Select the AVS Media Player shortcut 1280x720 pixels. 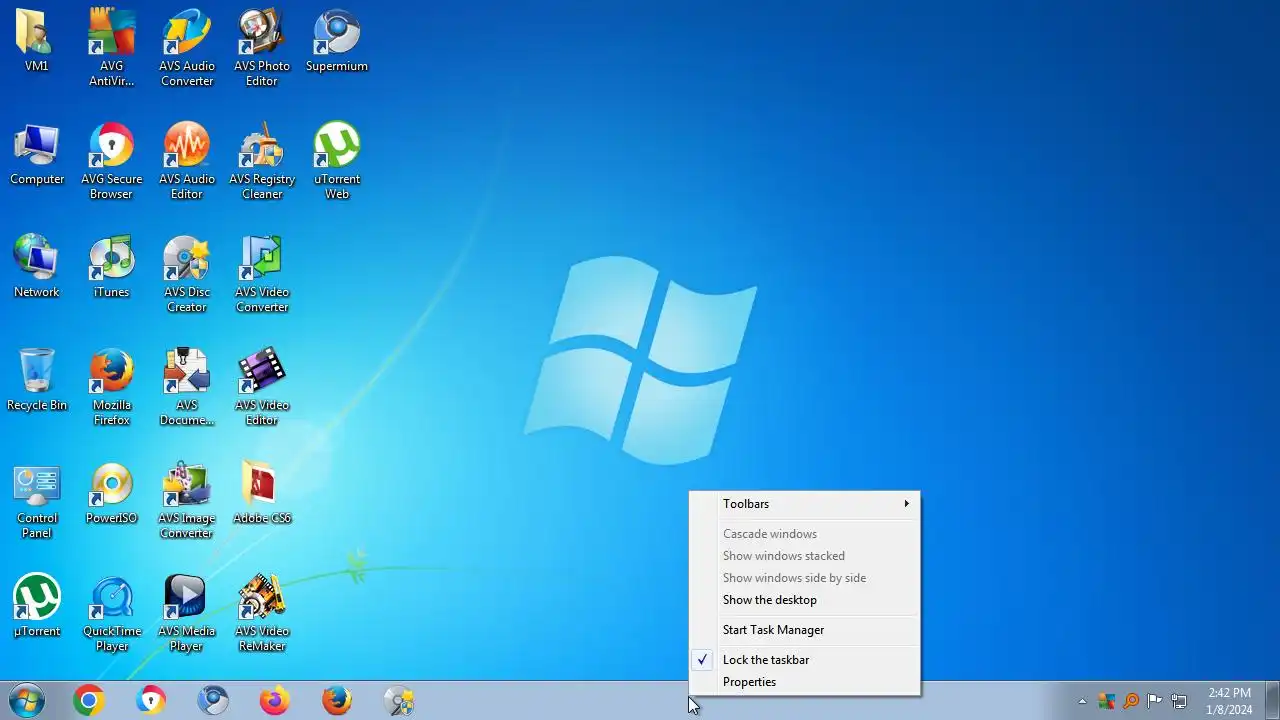[x=187, y=612]
